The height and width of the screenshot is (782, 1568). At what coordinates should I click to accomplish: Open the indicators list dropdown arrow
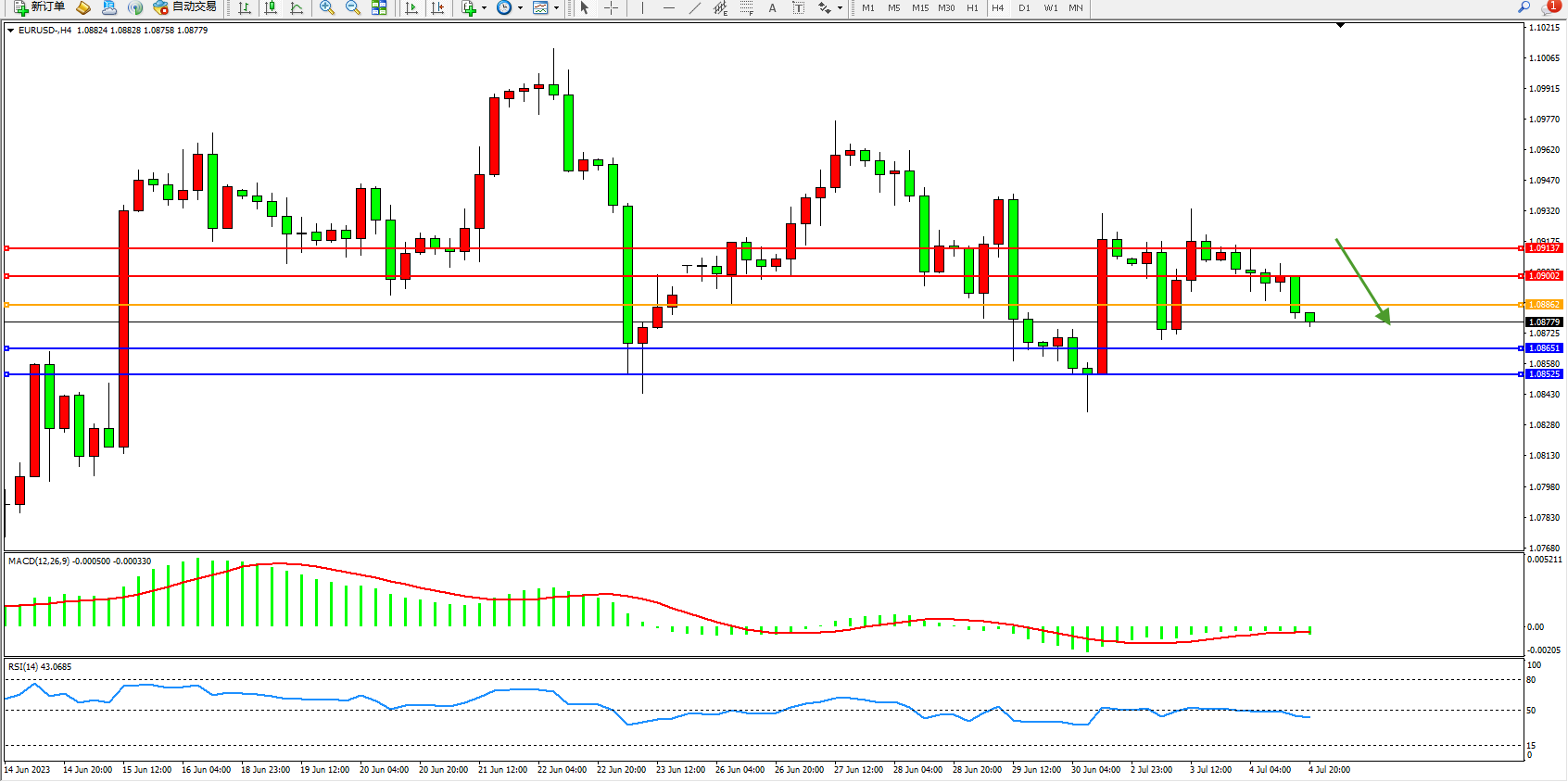pyautogui.click(x=484, y=7)
